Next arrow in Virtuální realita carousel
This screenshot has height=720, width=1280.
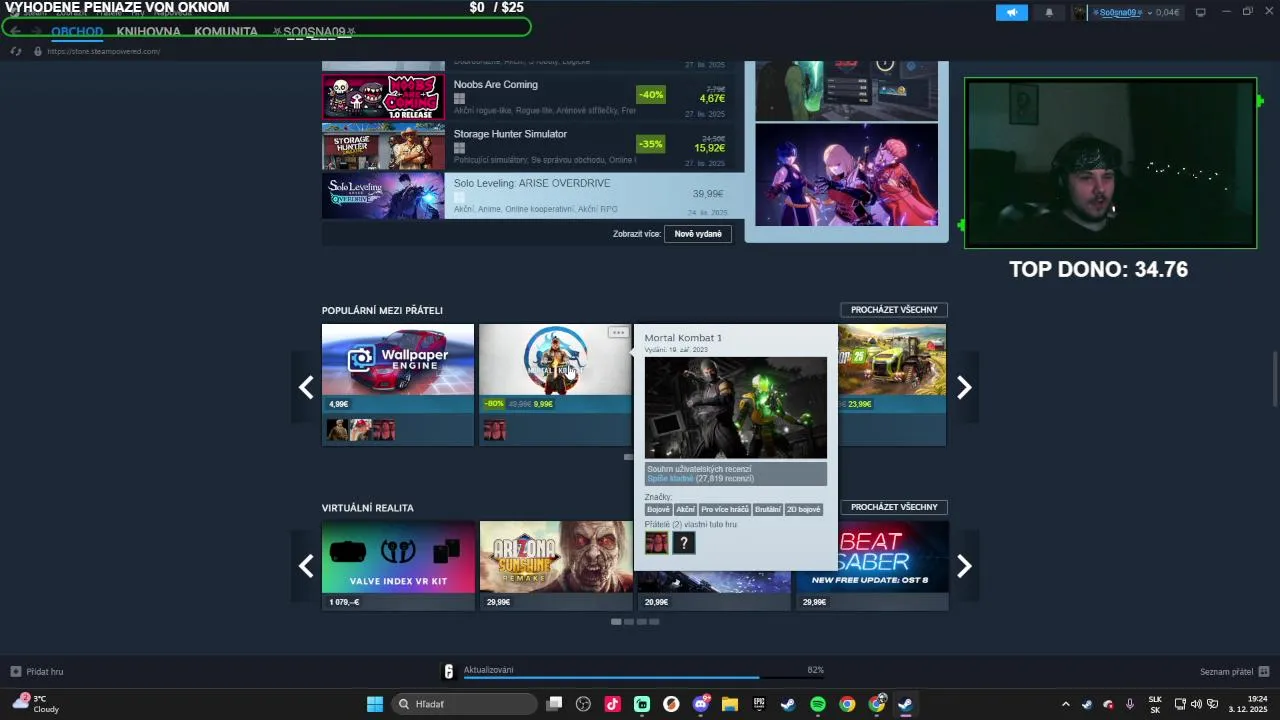coord(964,566)
